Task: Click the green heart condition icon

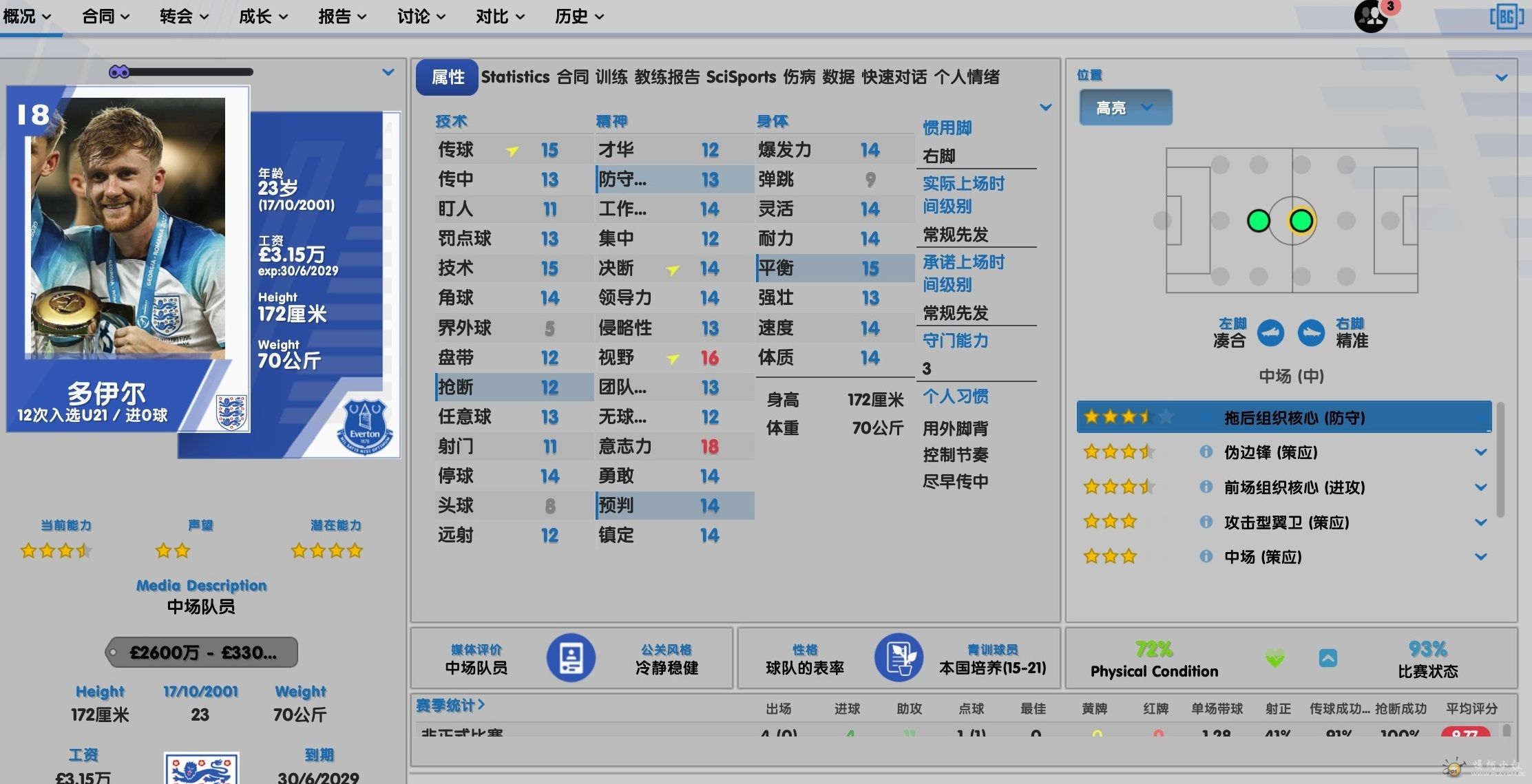Action: [1274, 658]
